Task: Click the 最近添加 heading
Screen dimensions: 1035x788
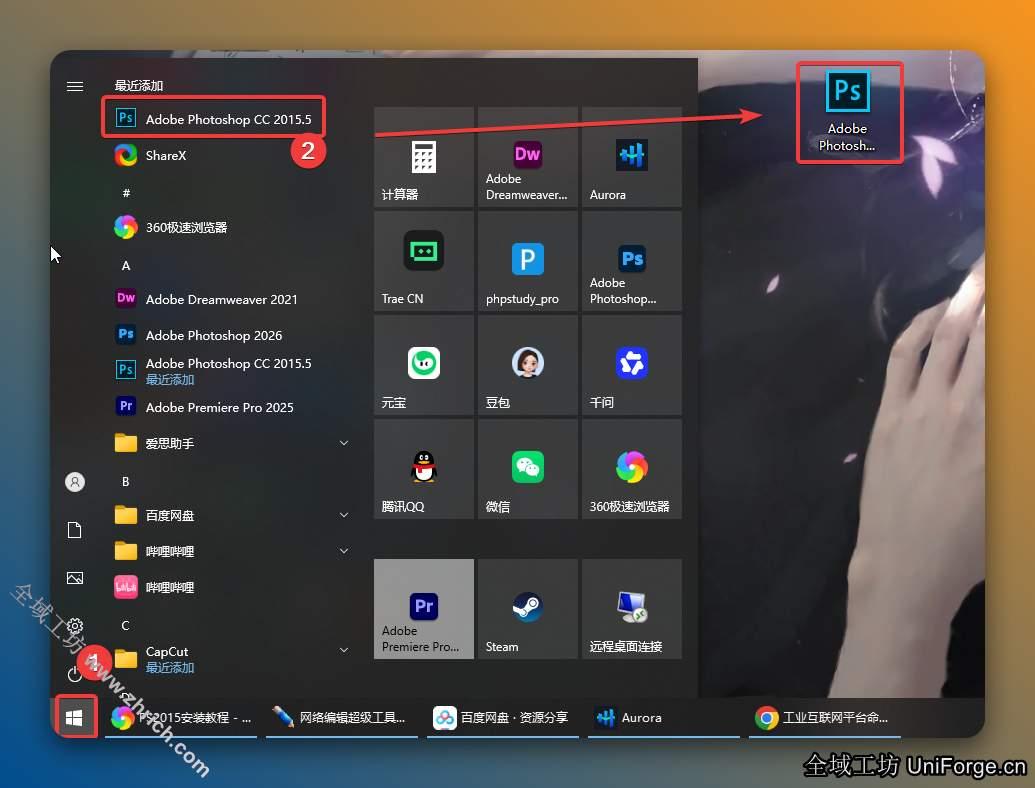Action: pyautogui.click(x=139, y=86)
